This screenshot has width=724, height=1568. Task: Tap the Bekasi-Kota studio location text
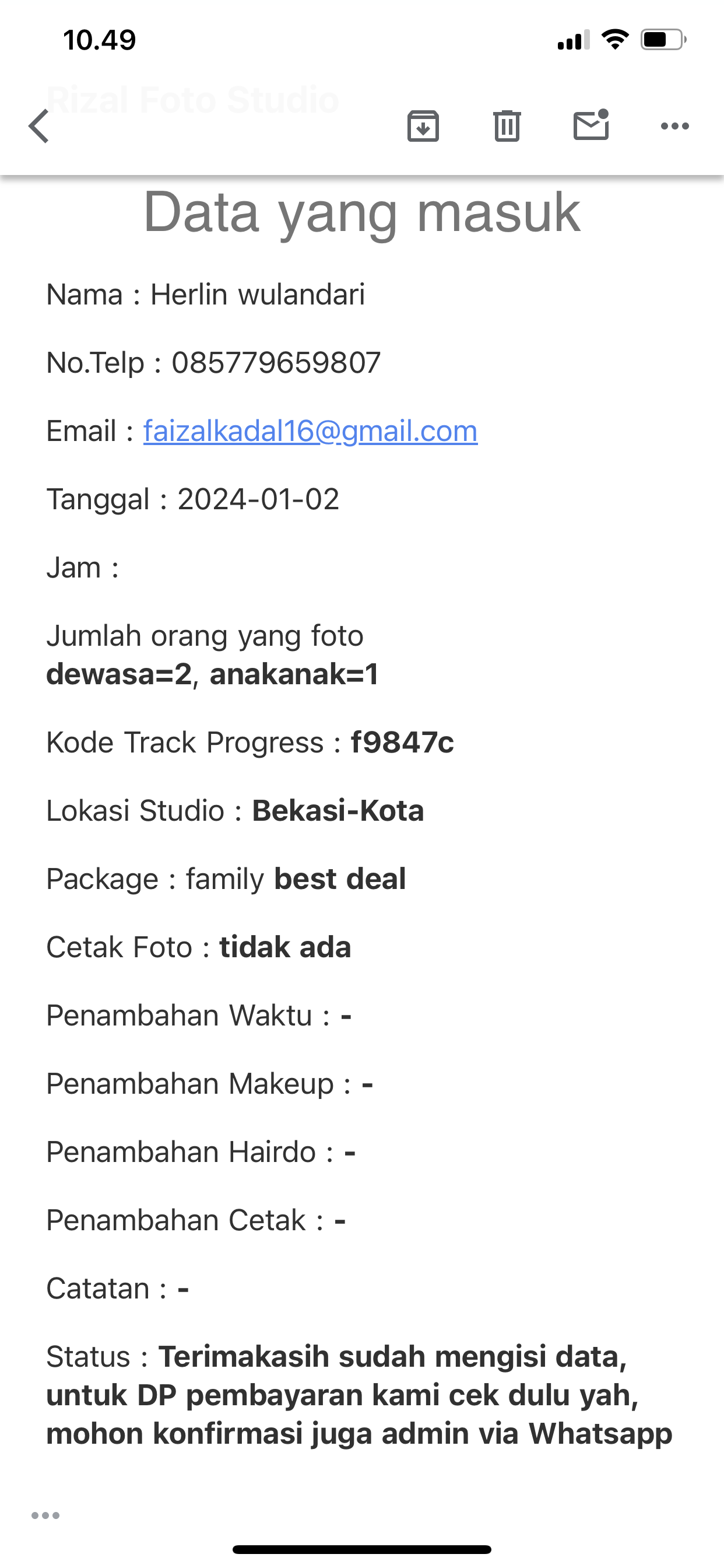(338, 811)
